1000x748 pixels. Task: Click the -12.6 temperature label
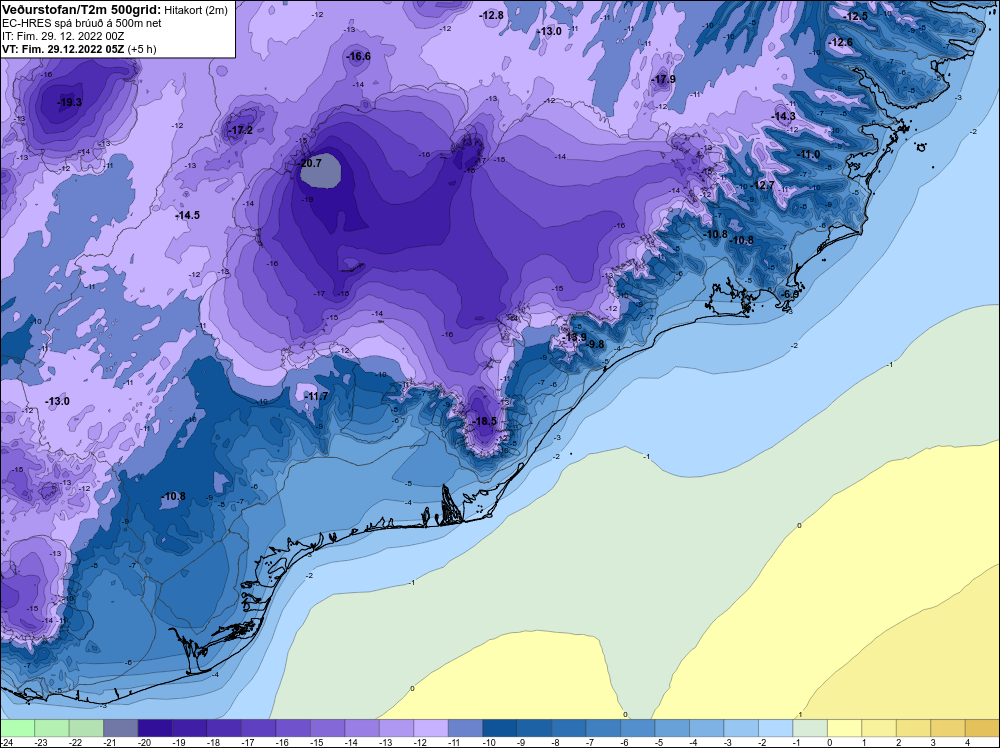(x=841, y=42)
